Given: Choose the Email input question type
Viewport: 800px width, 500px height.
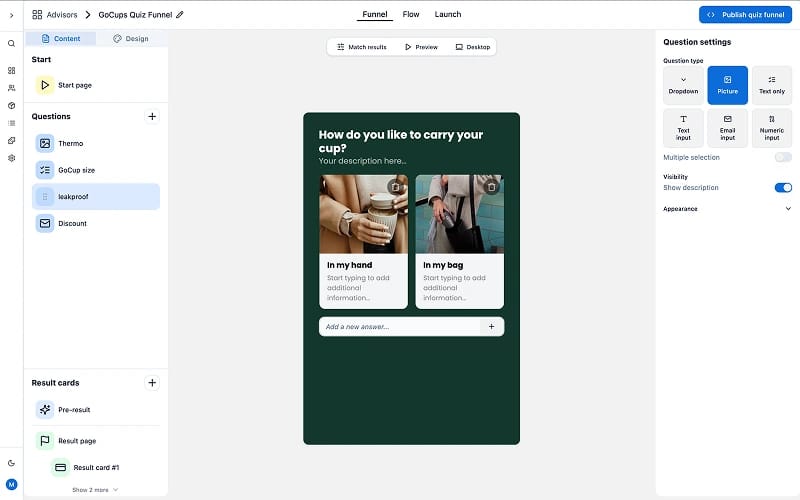Looking at the screenshot, I should coord(728,128).
